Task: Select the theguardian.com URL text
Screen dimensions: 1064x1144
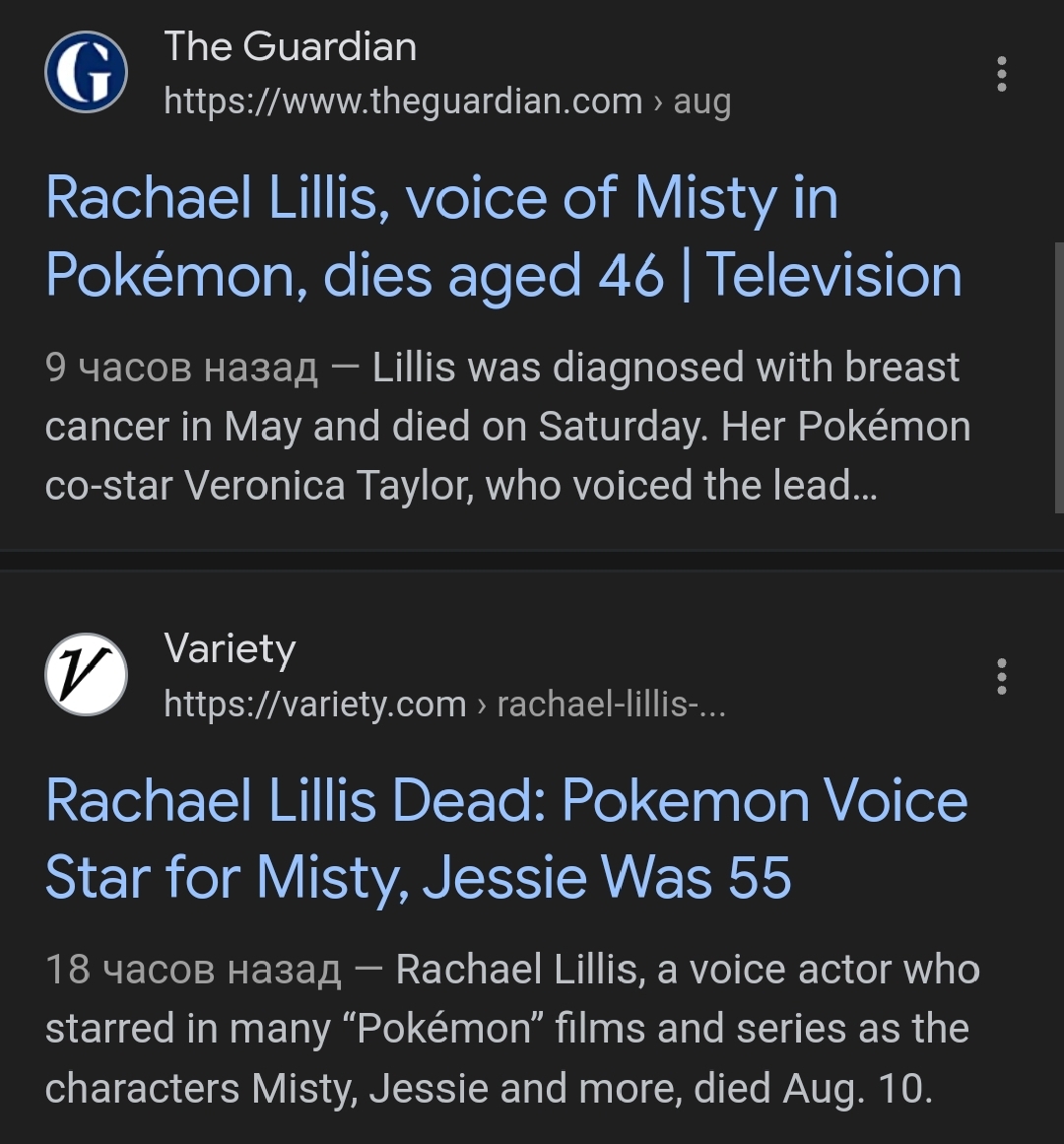Action: point(402,101)
